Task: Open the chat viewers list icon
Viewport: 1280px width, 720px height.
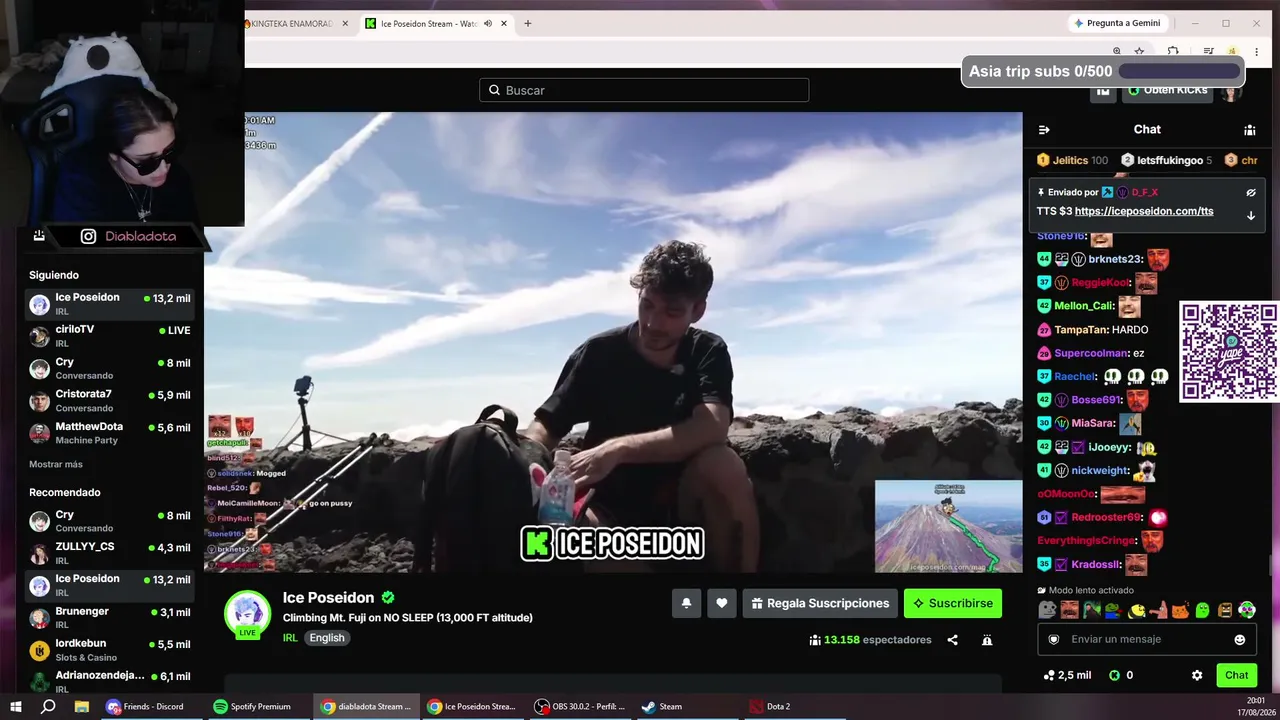Action: tap(1249, 130)
